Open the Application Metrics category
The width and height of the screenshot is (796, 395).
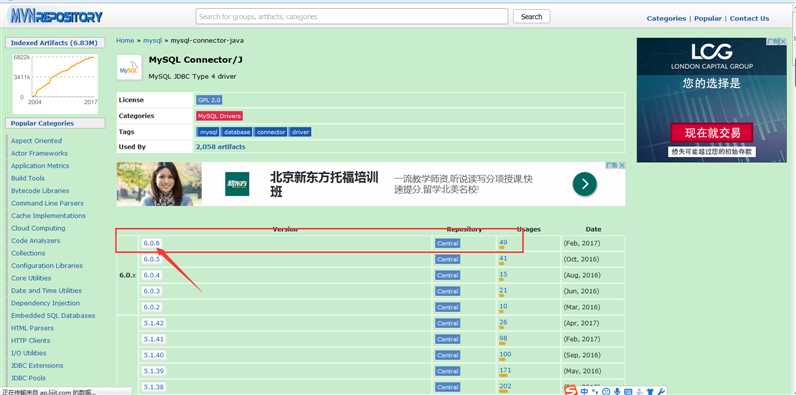tap(40, 166)
